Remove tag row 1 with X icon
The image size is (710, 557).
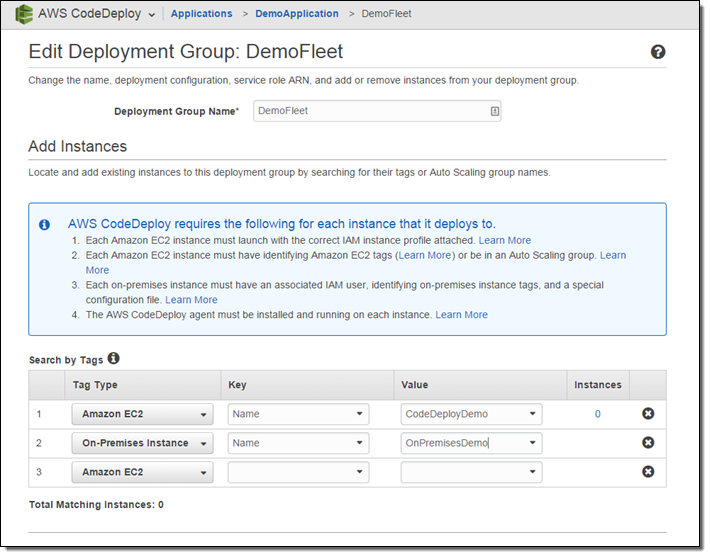coord(648,413)
